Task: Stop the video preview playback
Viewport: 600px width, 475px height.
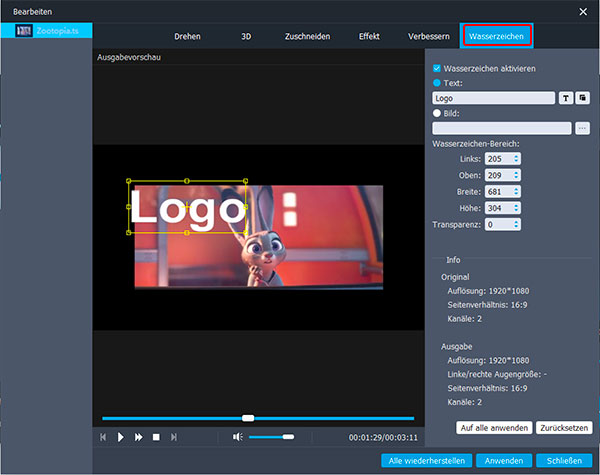Action: pos(156,437)
